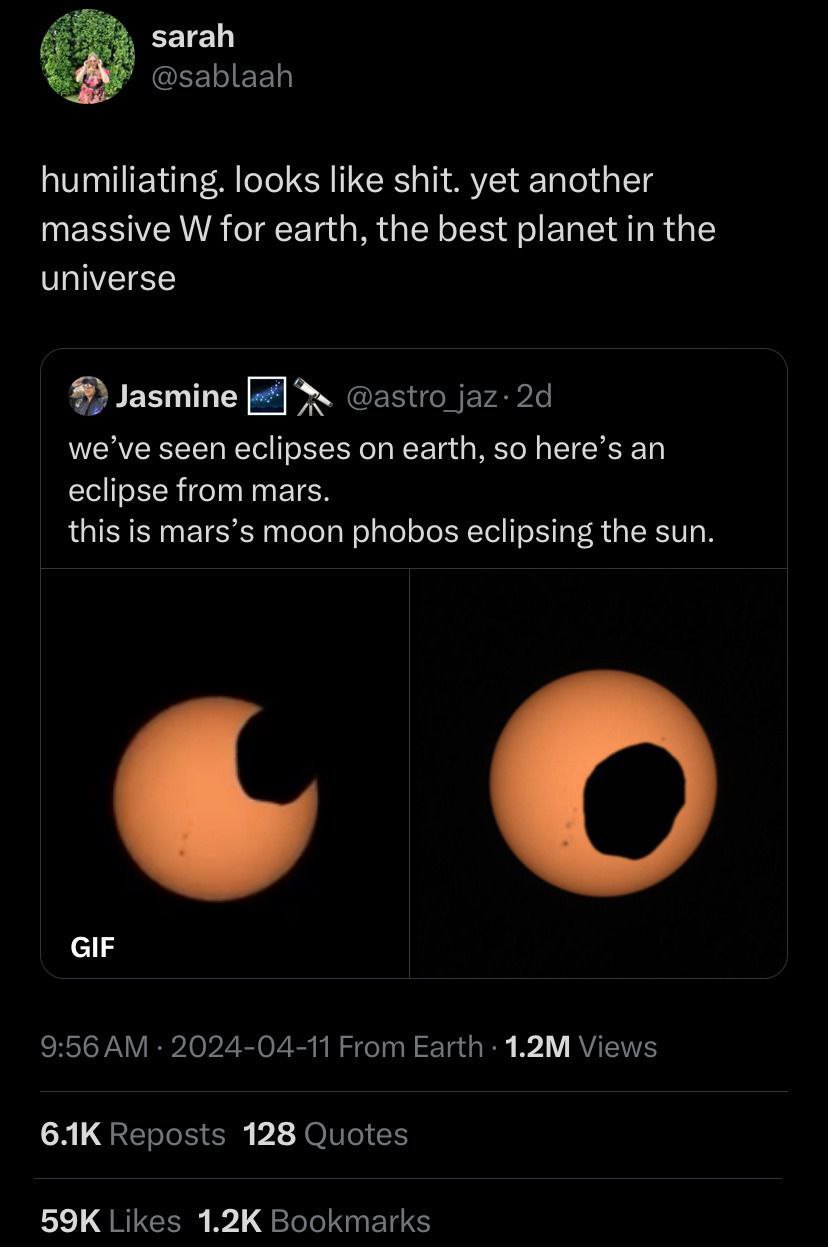Click the GIF badge on left image
Image resolution: width=828 pixels, height=1247 pixels.
pyautogui.click(x=92, y=945)
